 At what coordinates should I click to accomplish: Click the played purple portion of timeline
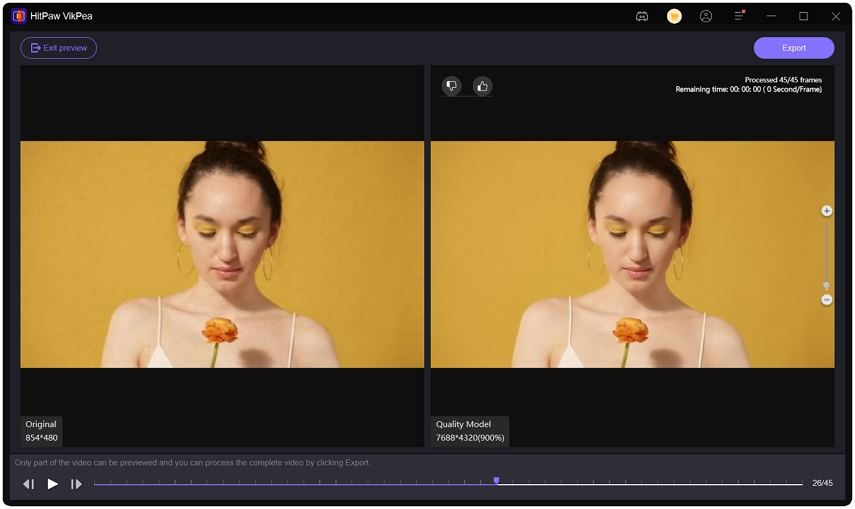click(293, 484)
